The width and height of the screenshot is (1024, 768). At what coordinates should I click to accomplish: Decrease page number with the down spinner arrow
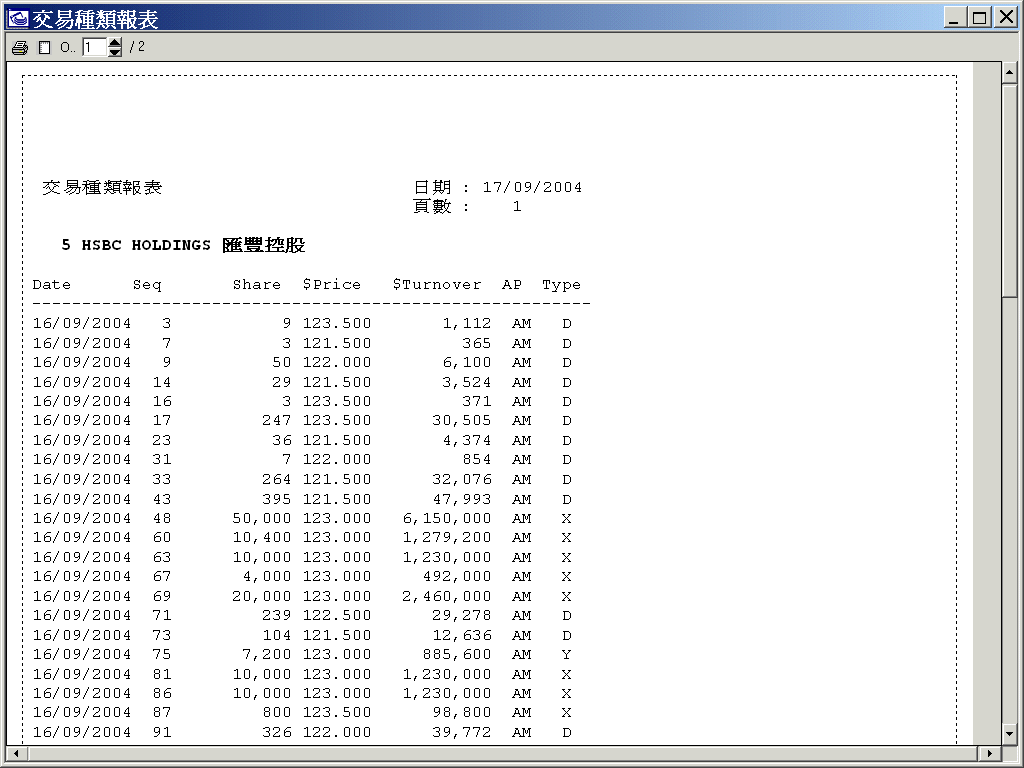coord(115,52)
